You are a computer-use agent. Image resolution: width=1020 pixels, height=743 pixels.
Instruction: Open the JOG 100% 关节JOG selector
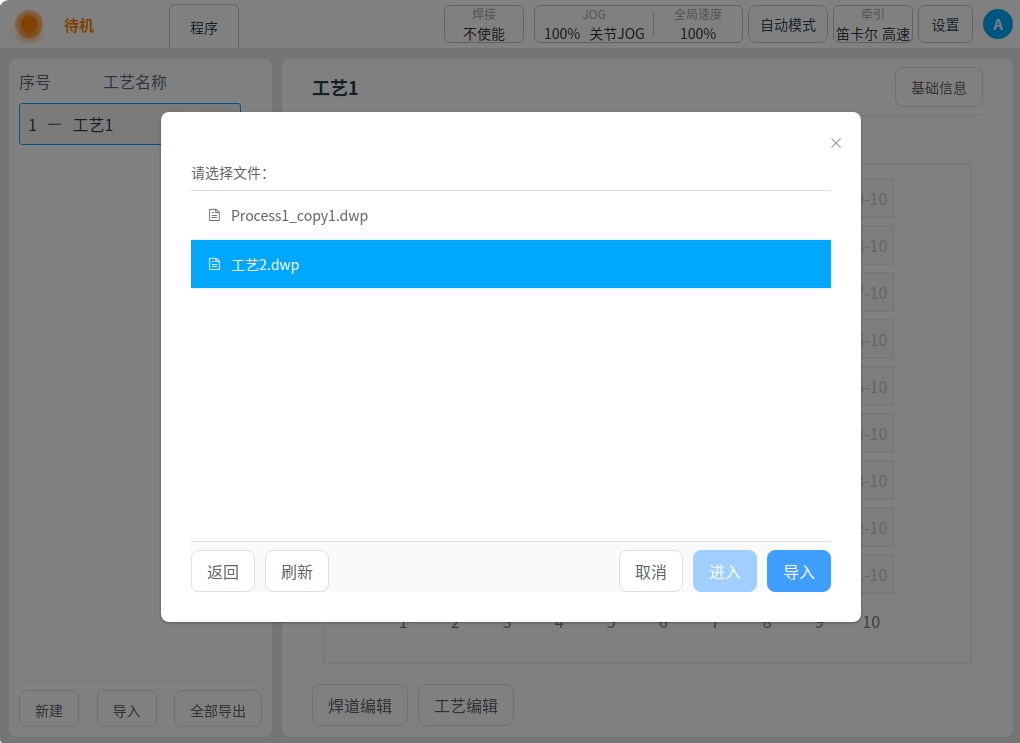[x=594, y=25]
